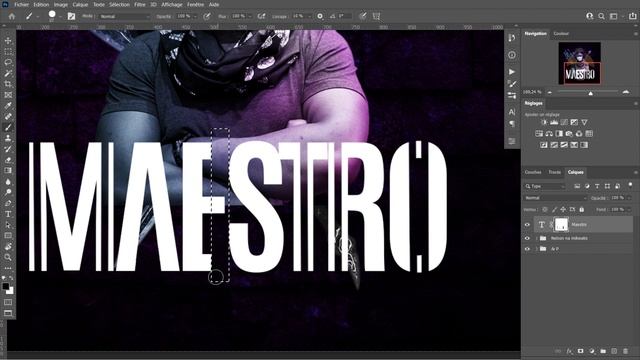Select the Clone Stamp tool
Viewport: 640px width, 360px height.
pyautogui.click(x=8, y=138)
